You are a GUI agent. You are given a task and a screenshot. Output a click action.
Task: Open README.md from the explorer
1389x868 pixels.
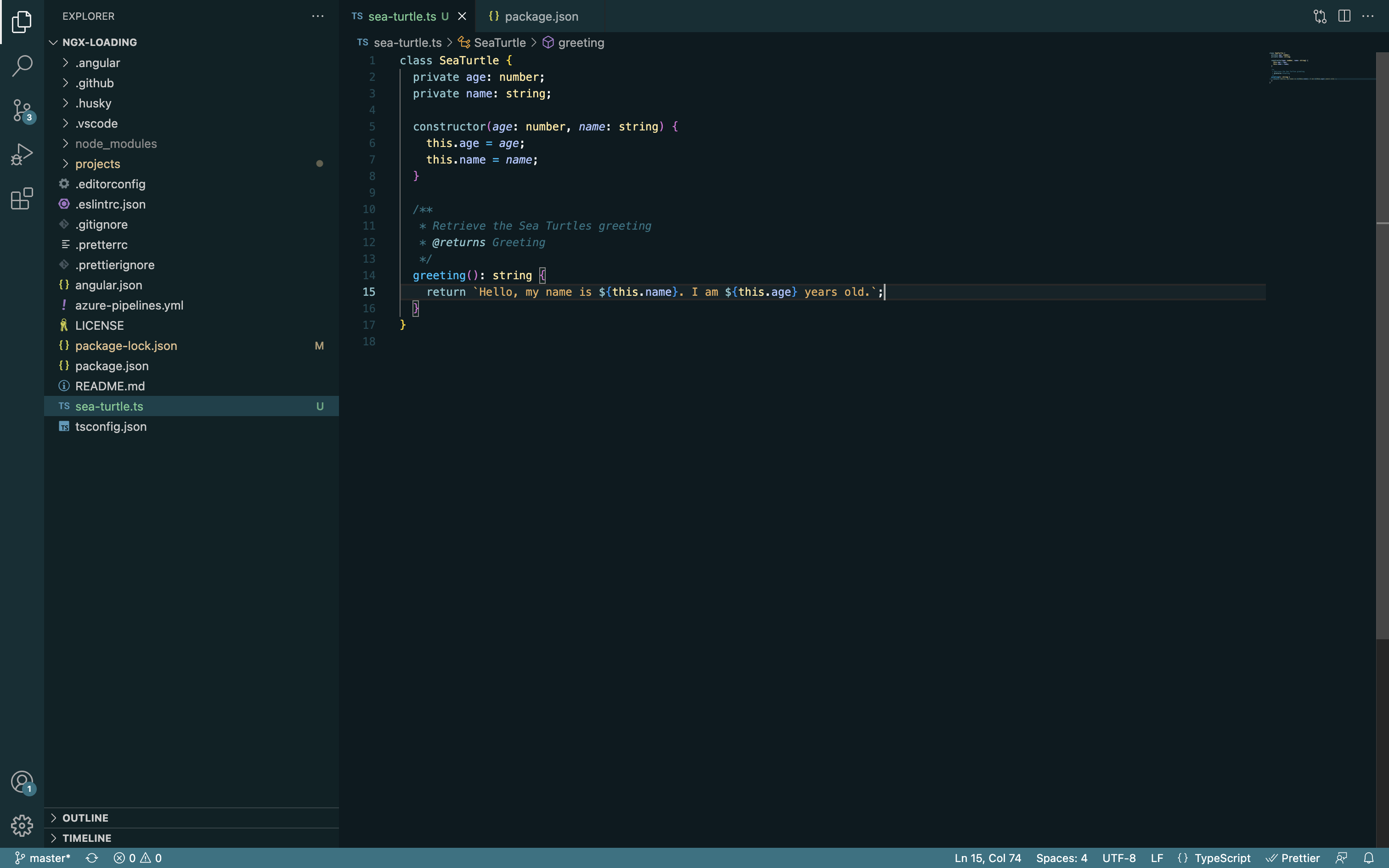[110, 386]
